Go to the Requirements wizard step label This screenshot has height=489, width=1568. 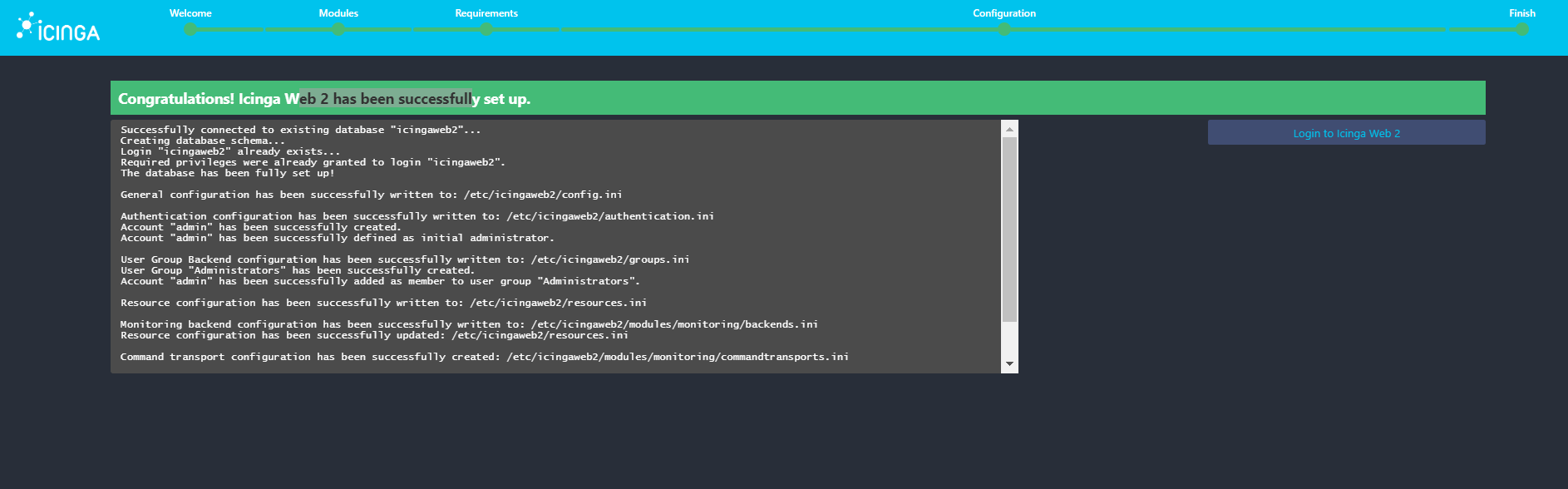pyautogui.click(x=486, y=13)
